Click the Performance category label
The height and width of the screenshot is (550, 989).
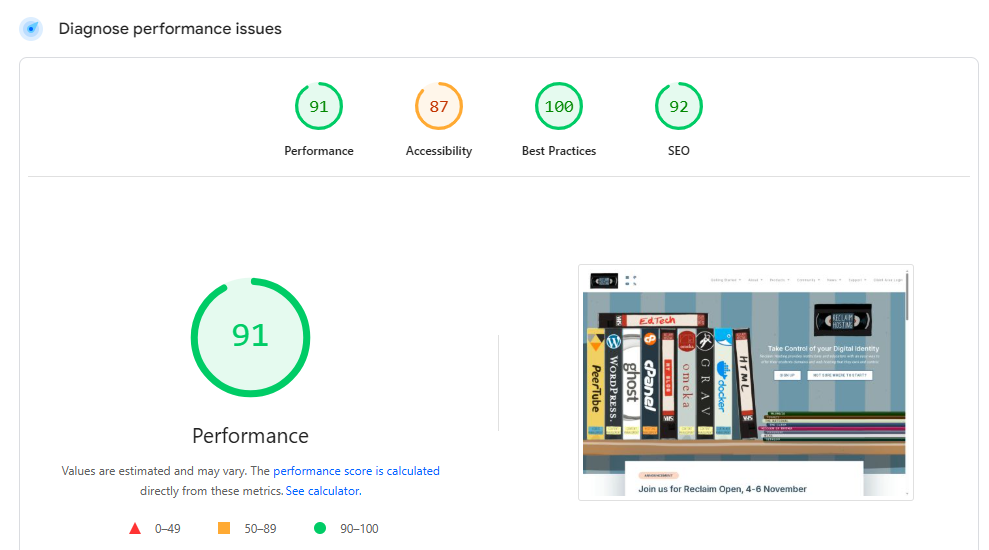point(319,151)
